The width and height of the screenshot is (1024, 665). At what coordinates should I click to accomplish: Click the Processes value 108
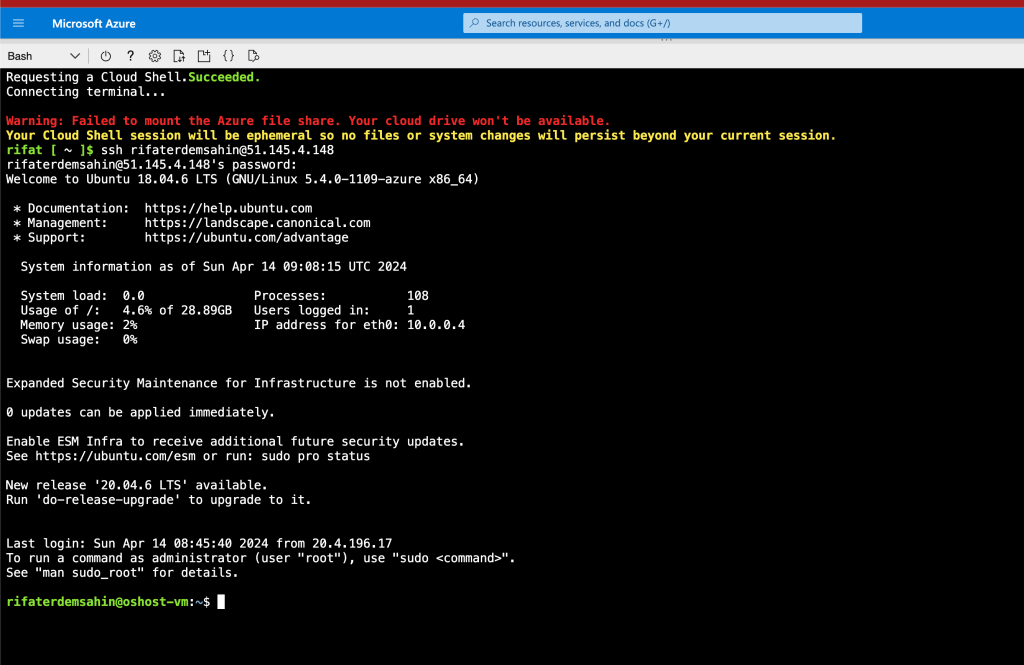point(418,296)
